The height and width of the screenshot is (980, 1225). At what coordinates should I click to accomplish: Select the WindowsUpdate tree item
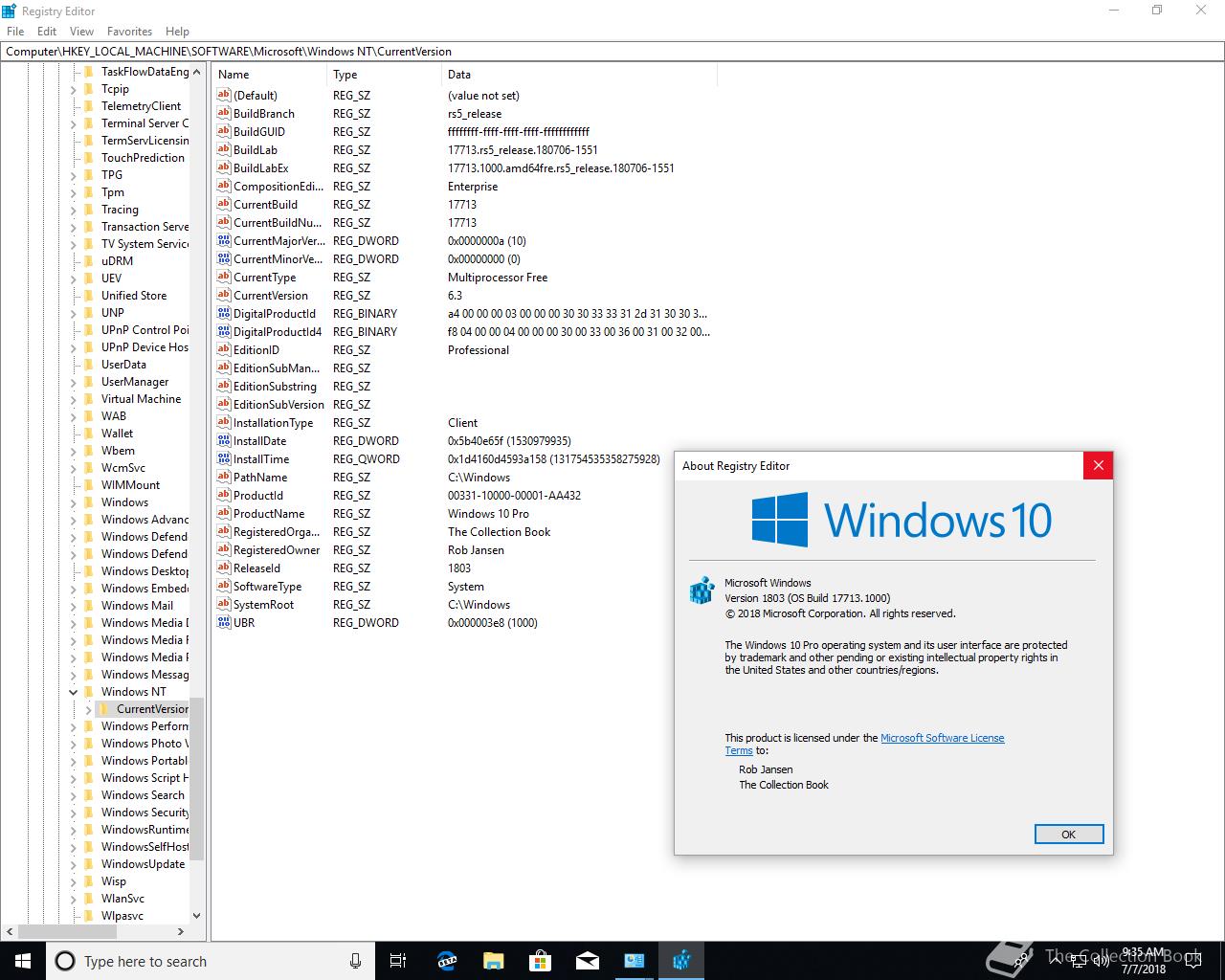(x=143, y=864)
